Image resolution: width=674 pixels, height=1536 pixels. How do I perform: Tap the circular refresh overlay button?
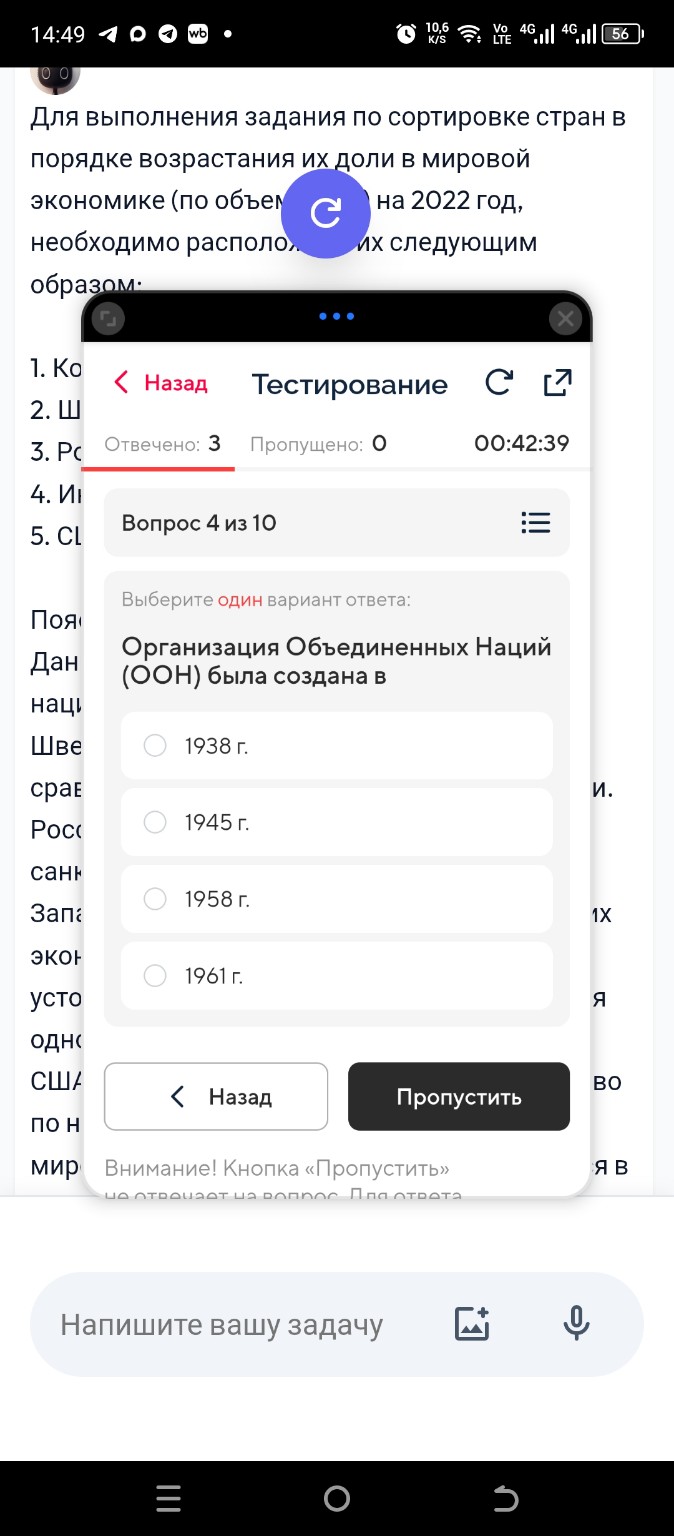tap(326, 213)
